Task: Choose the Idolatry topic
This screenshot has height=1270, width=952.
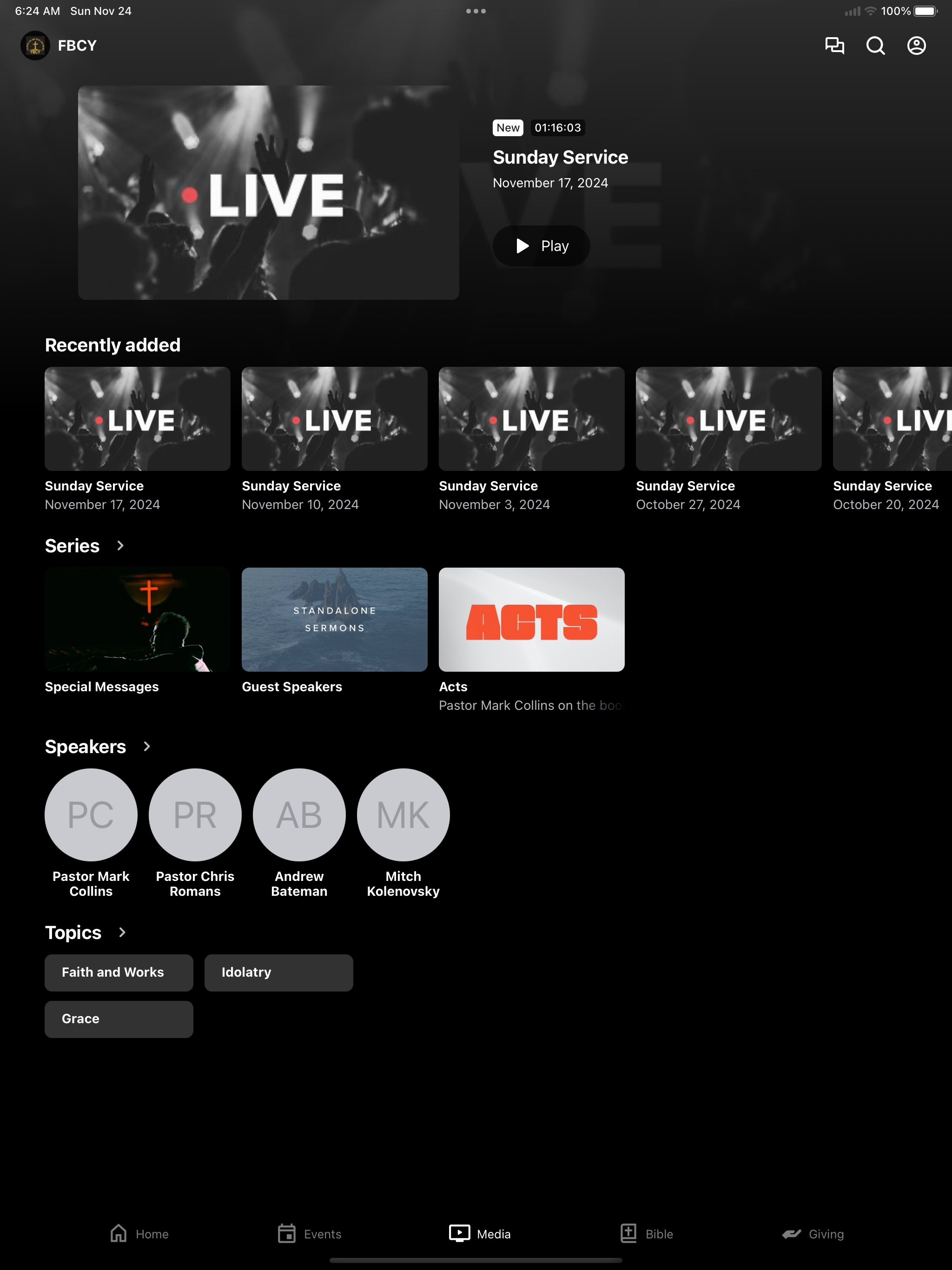Action: (278, 972)
